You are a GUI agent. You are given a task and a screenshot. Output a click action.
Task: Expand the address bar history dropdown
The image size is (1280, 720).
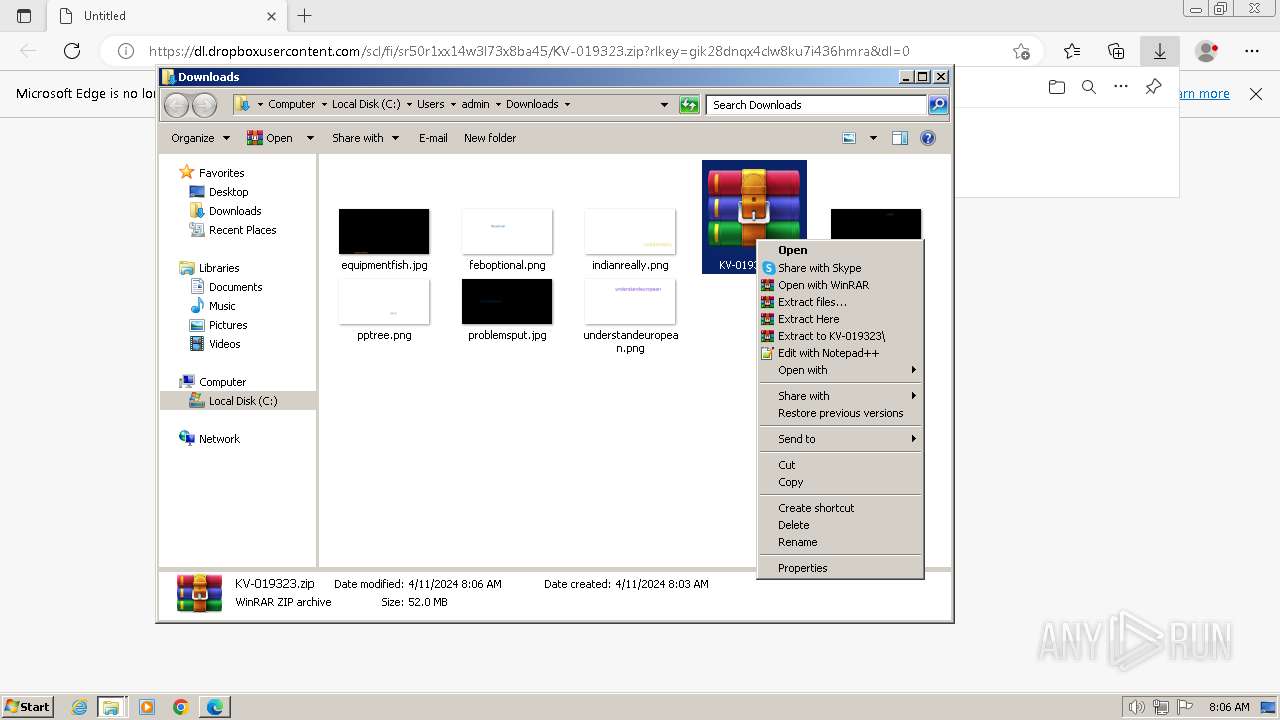664,104
